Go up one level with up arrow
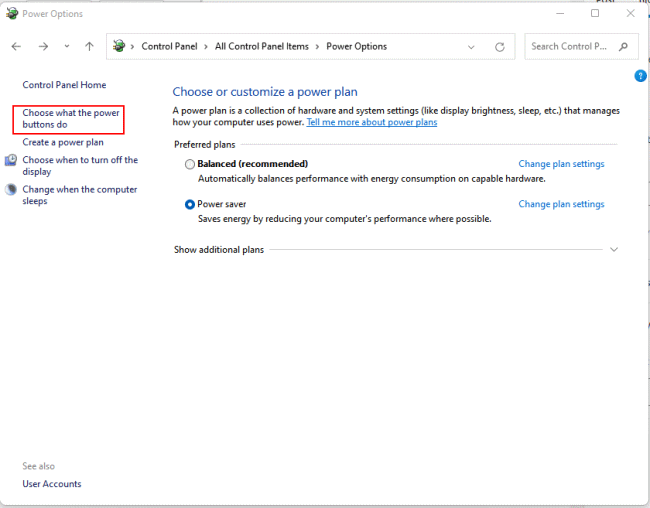Screen dimensions: 650x508 point(90,46)
